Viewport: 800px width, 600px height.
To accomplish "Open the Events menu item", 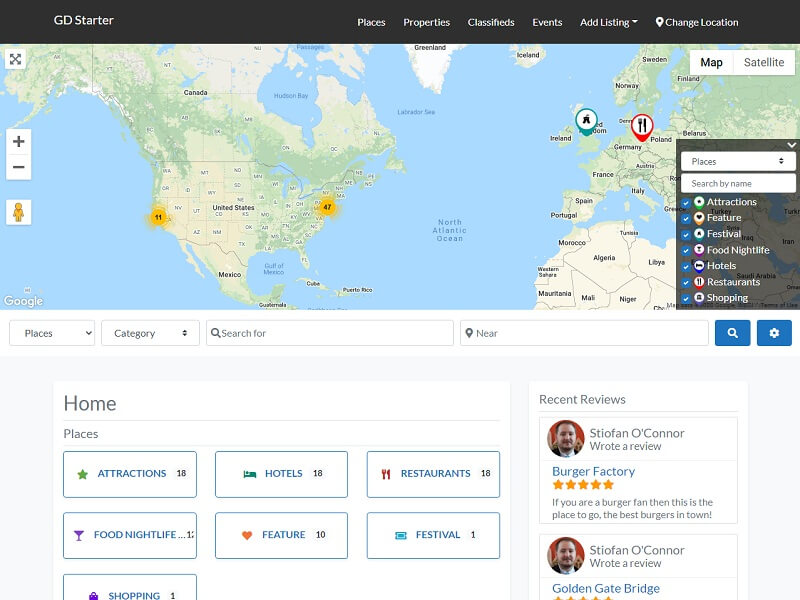I will [x=547, y=22].
